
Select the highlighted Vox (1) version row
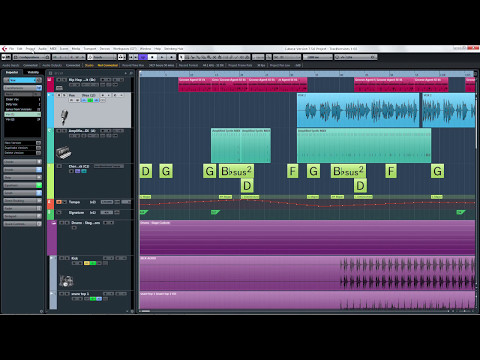click(x=22, y=114)
